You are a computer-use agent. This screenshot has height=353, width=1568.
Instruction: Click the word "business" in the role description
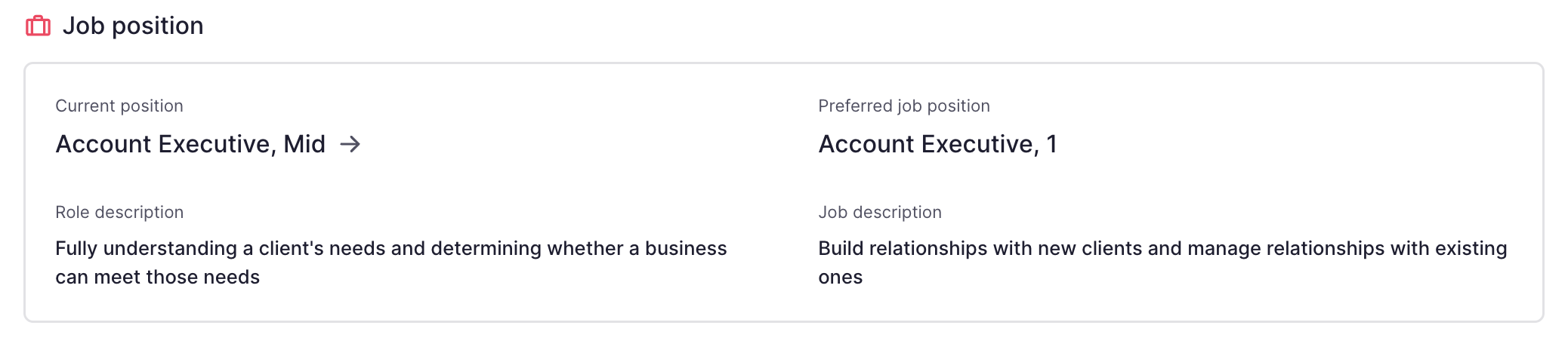pyautogui.click(x=686, y=248)
